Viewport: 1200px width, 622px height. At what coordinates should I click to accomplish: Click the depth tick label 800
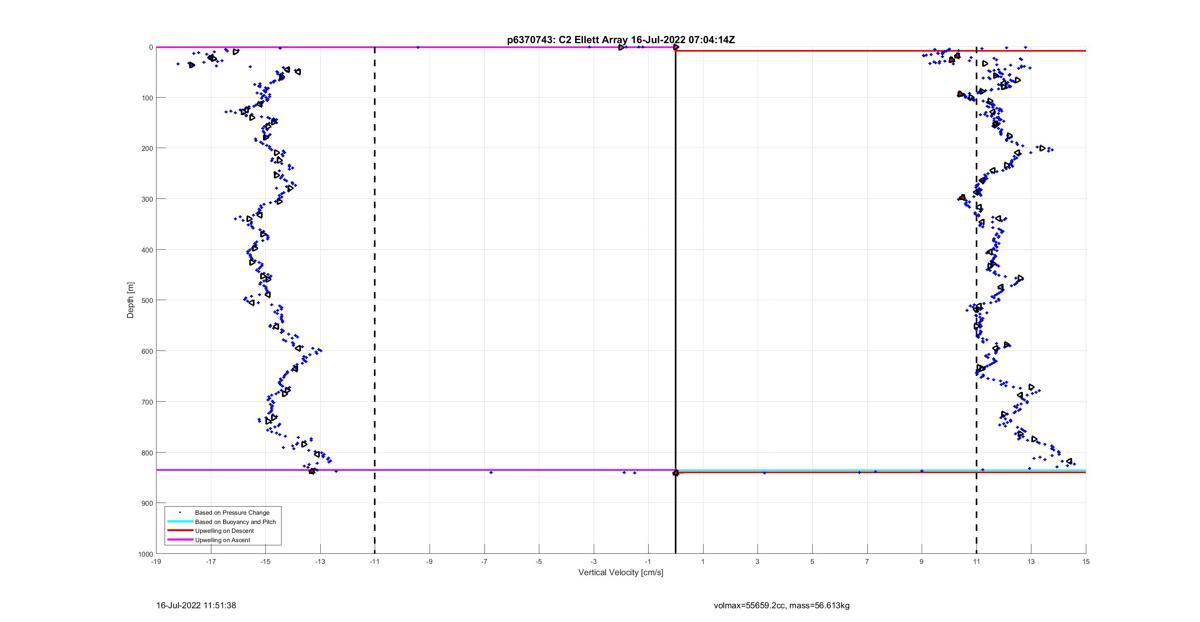(x=146, y=452)
